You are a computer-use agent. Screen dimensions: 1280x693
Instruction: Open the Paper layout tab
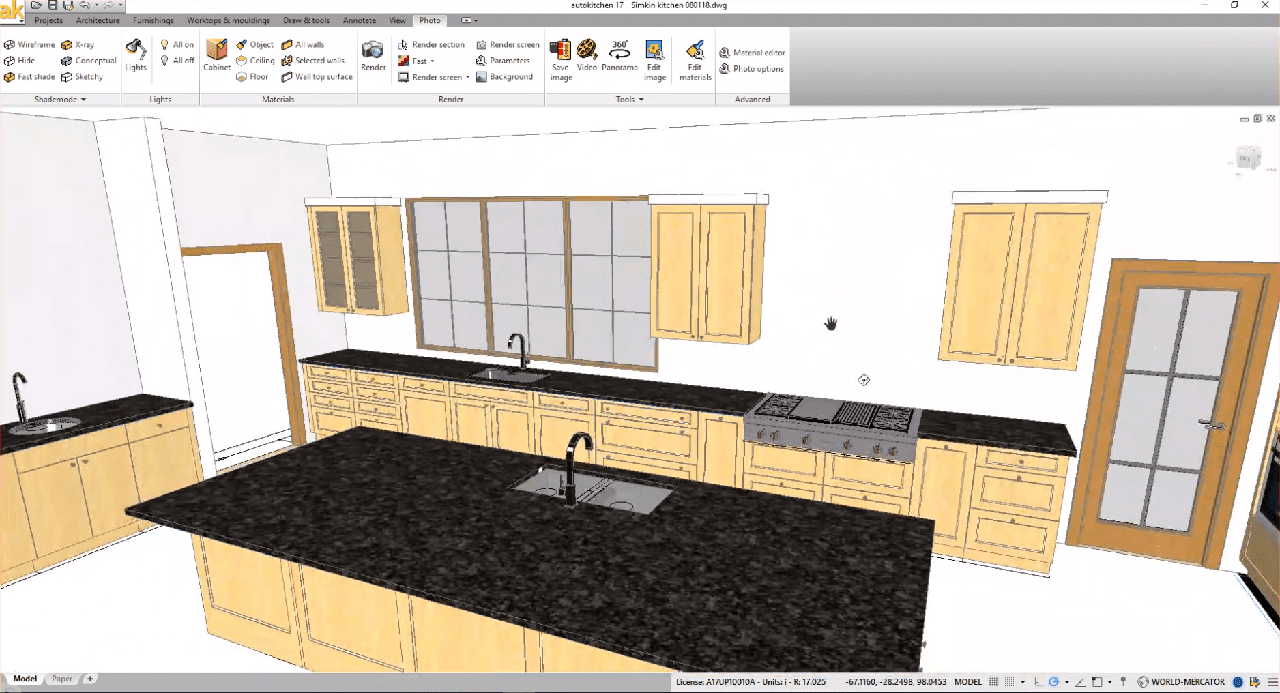click(x=62, y=679)
